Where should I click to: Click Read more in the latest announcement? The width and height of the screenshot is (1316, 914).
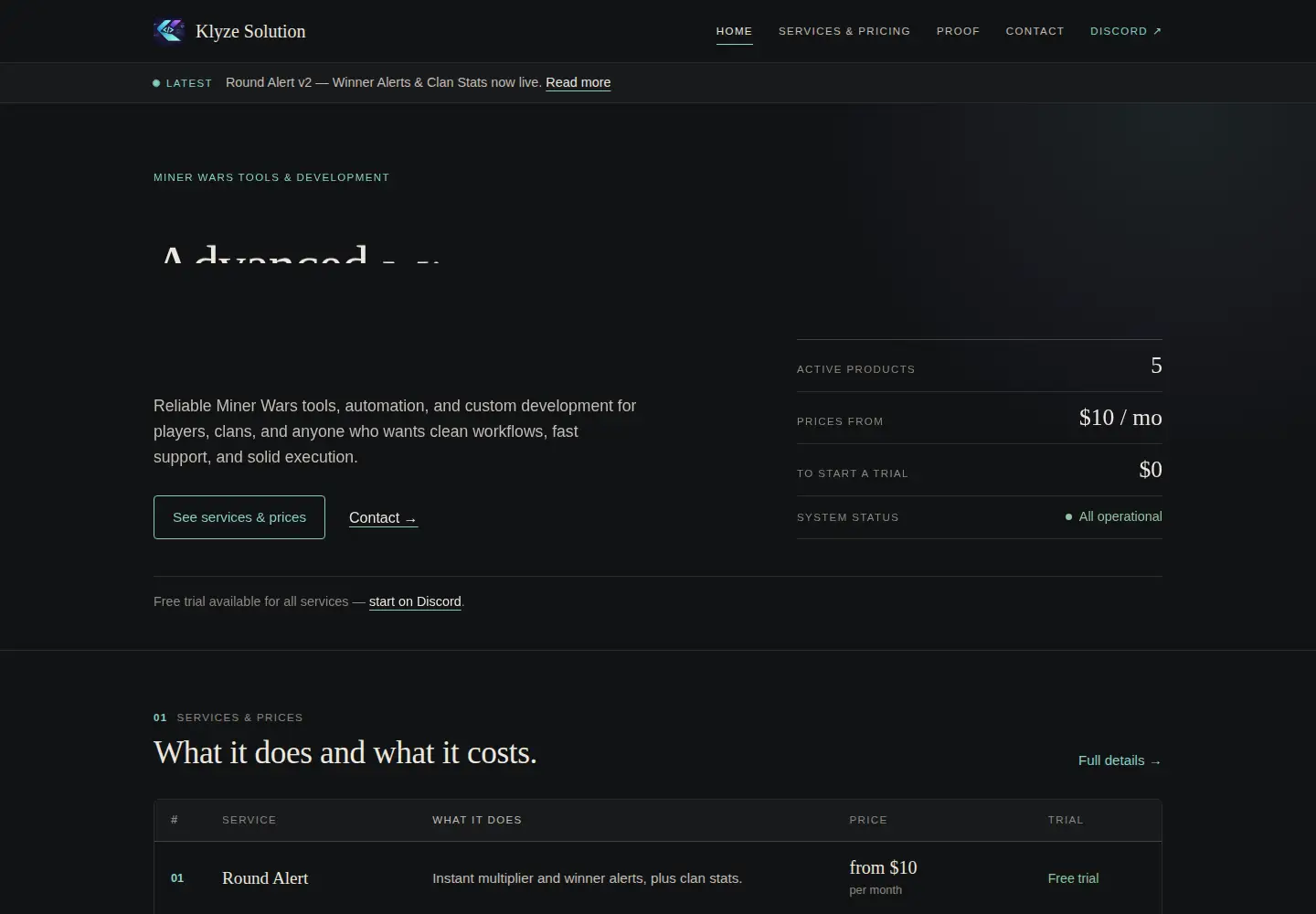click(578, 82)
